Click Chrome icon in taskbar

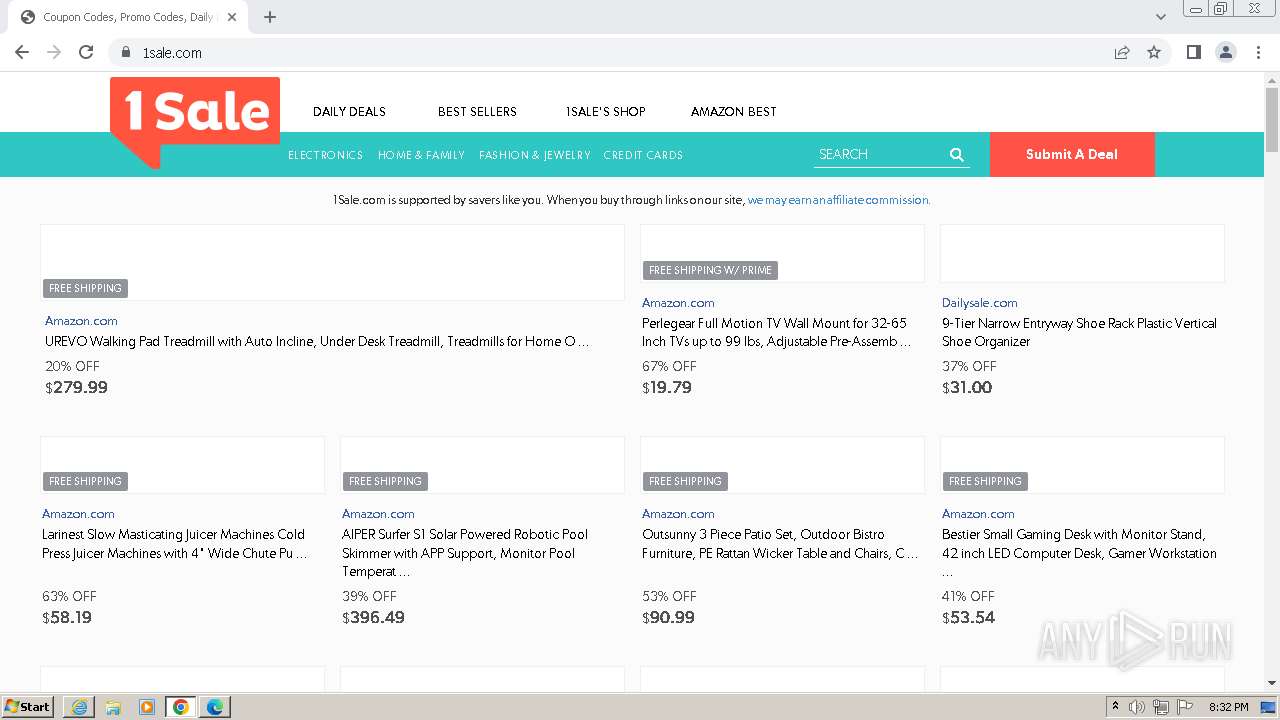coord(181,707)
